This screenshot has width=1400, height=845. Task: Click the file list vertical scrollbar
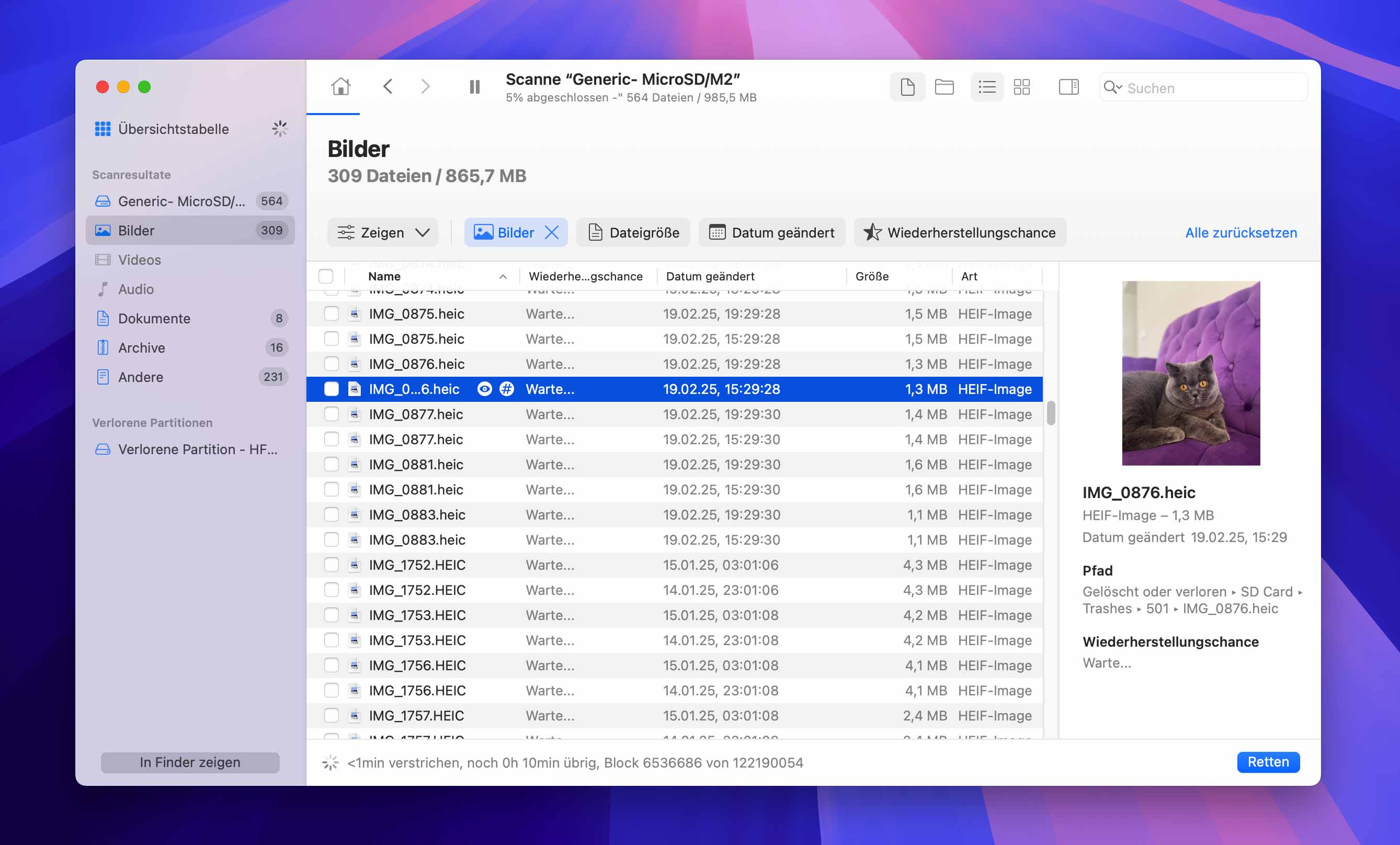coord(1051,413)
